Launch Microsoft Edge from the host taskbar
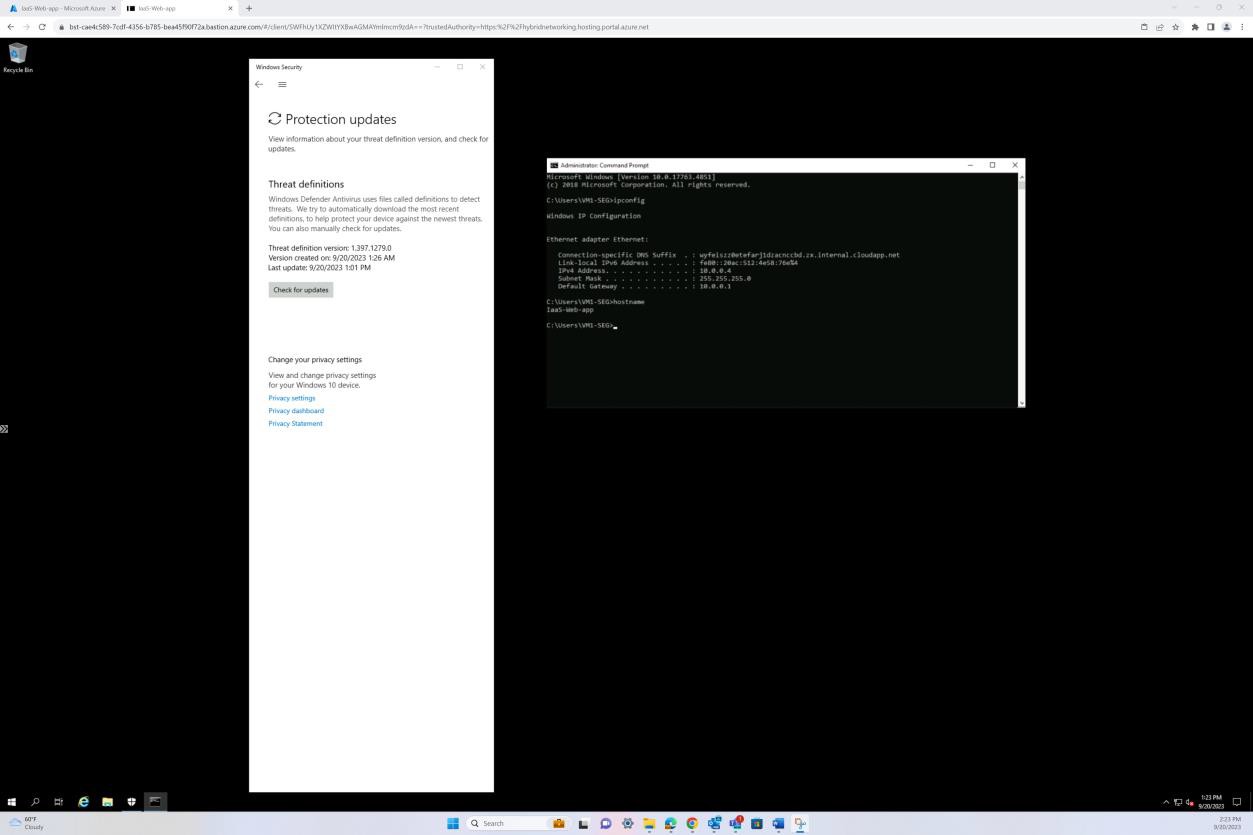Viewport: 1253px width, 835px height. [x=670, y=823]
